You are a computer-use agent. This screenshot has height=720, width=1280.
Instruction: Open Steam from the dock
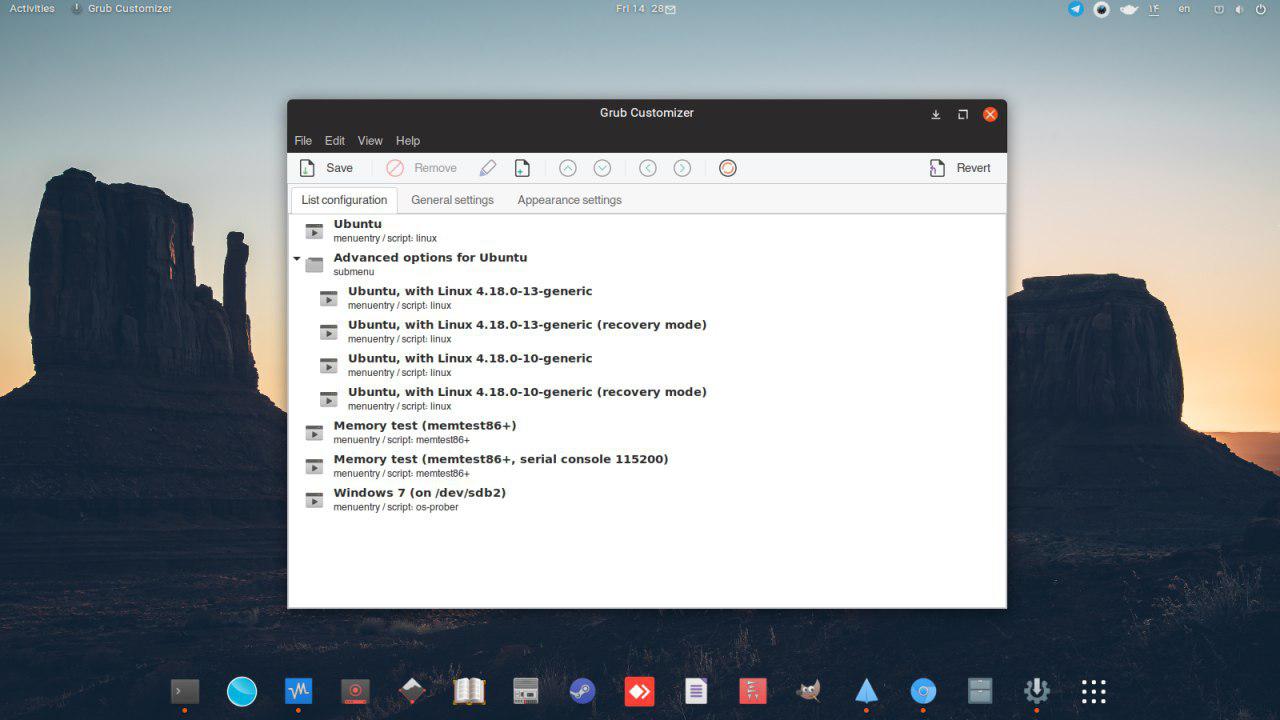(582, 691)
